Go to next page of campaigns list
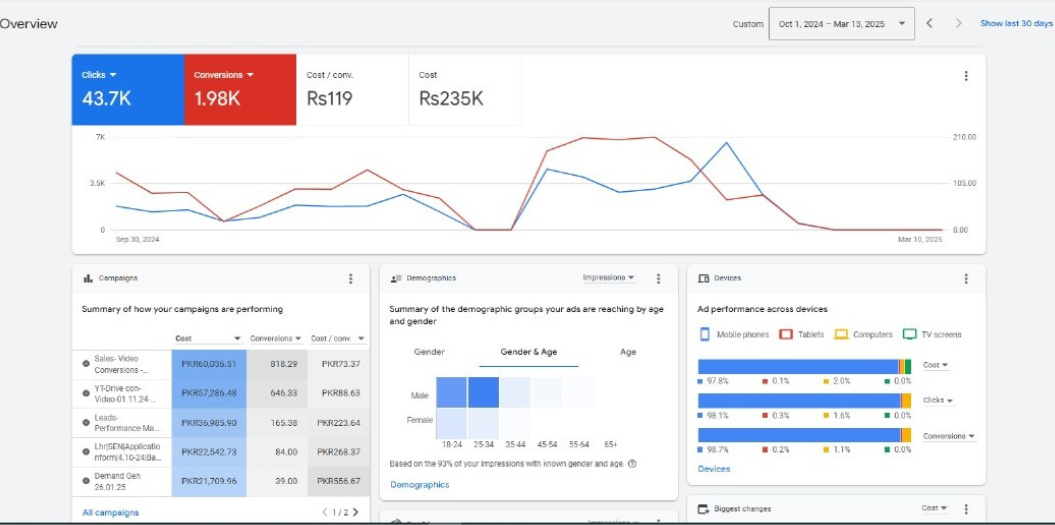The width and height of the screenshot is (1055, 525). click(x=355, y=513)
